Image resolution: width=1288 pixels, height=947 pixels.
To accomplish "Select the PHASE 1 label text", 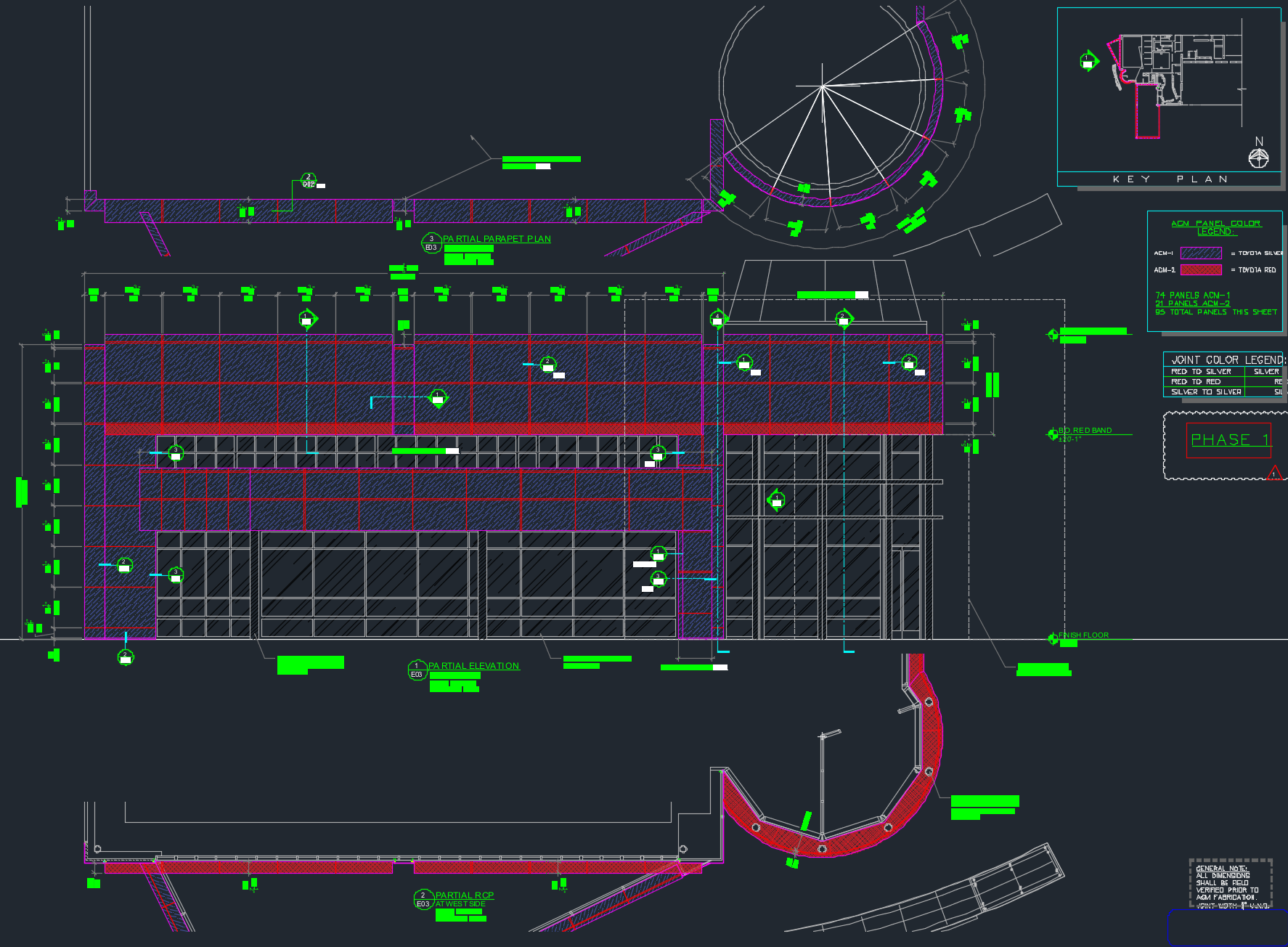I will point(1229,440).
